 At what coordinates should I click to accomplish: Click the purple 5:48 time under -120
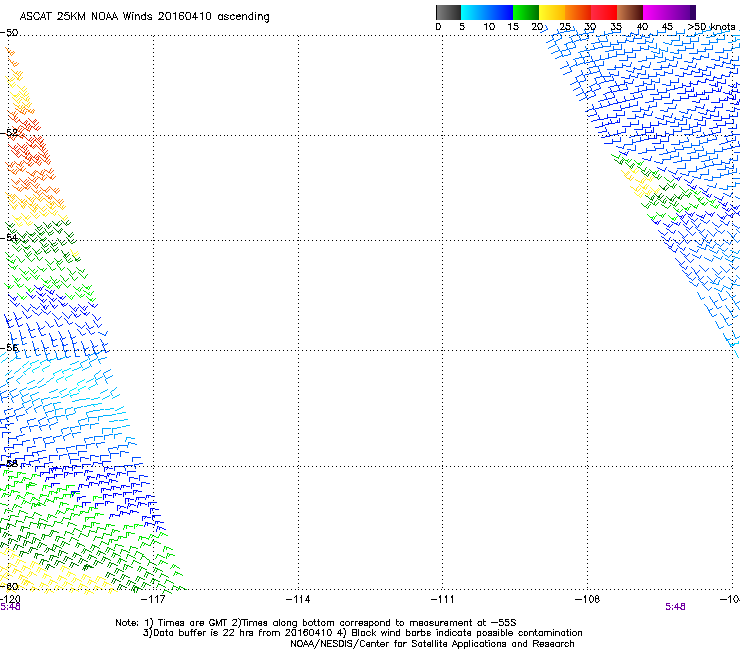pos(10,607)
